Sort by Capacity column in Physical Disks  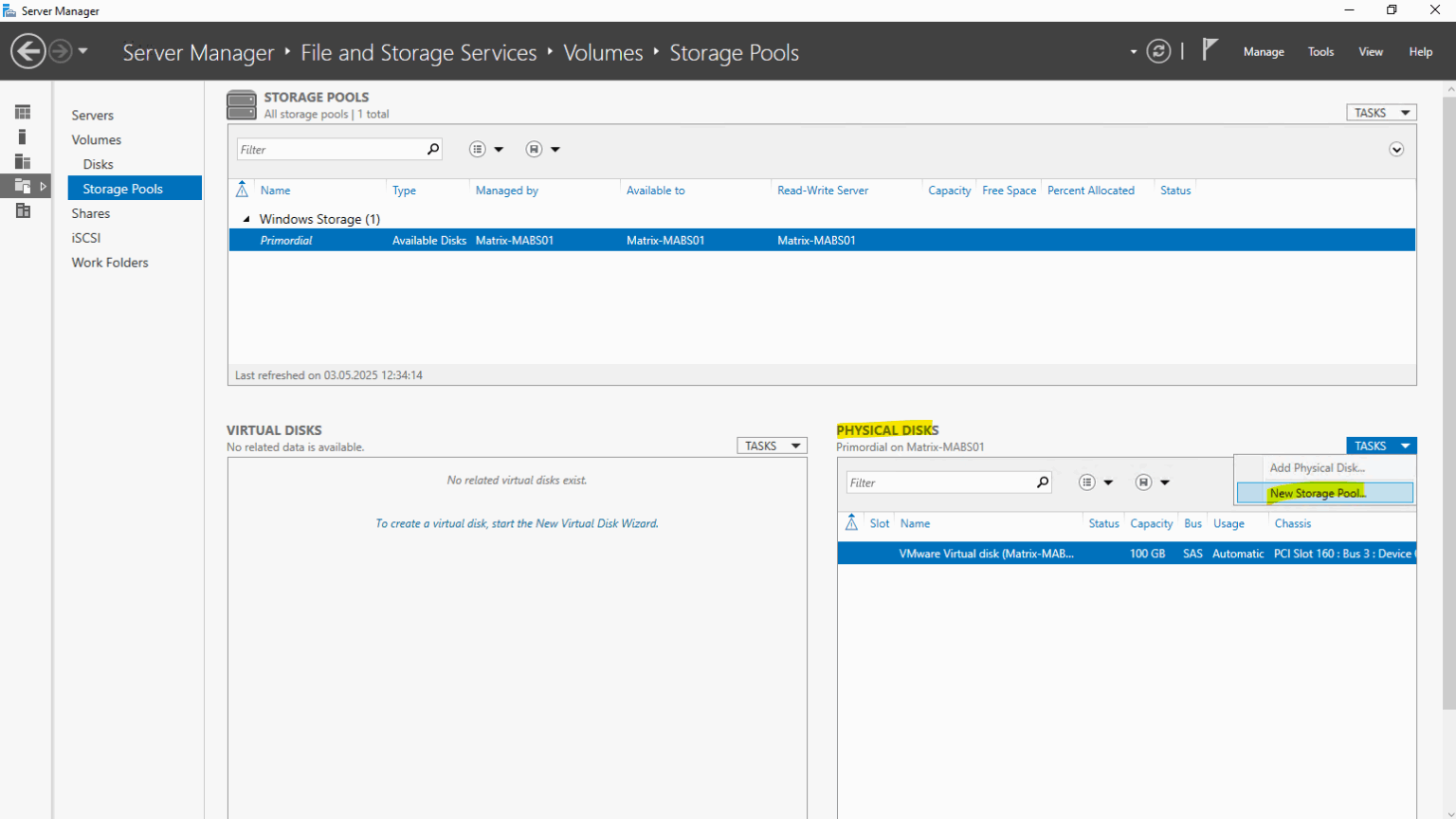(1151, 523)
